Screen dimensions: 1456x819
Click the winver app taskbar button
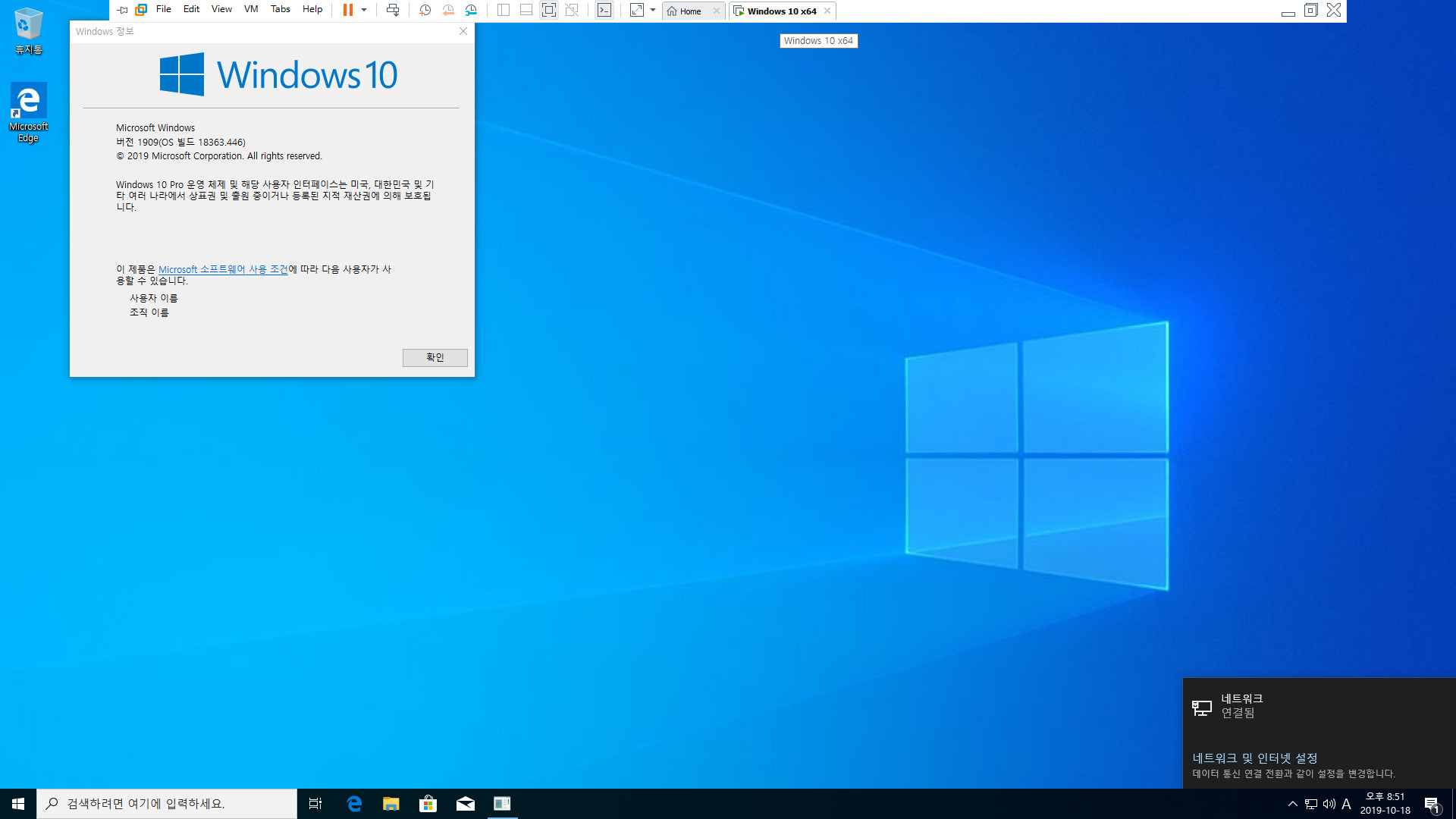pos(502,804)
